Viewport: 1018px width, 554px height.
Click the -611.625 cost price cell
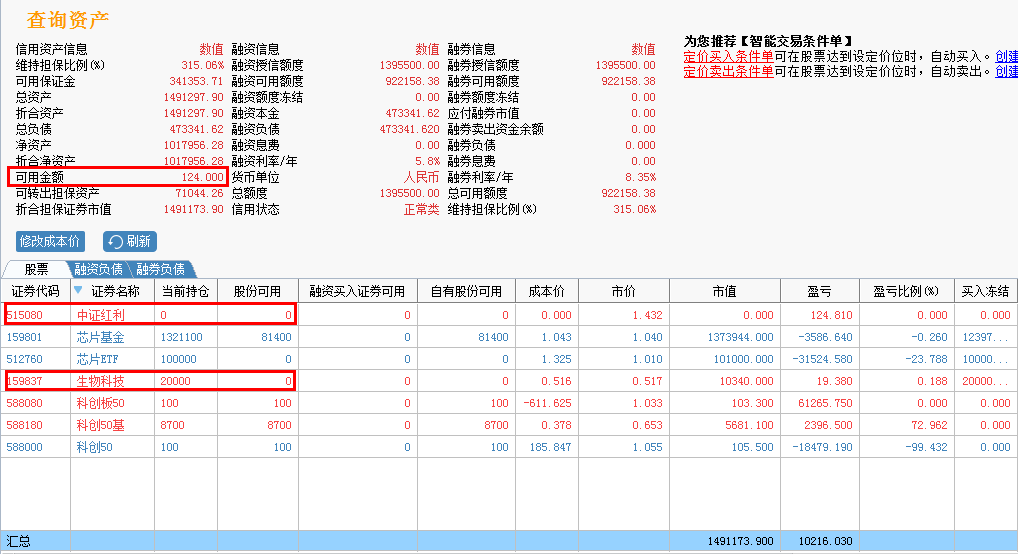[548, 403]
